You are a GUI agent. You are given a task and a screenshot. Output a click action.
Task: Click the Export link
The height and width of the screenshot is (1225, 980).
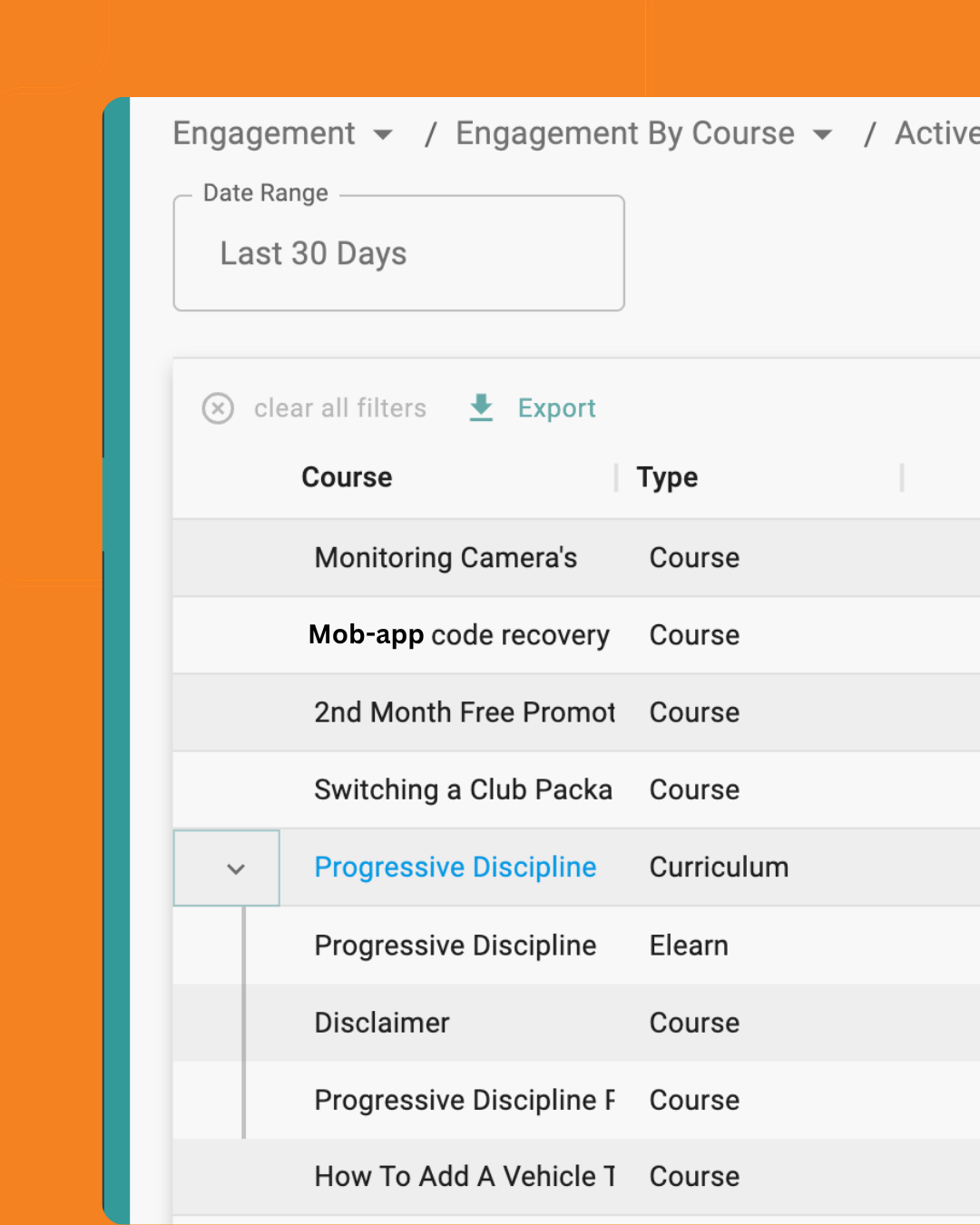pyautogui.click(x=556, y=408)
